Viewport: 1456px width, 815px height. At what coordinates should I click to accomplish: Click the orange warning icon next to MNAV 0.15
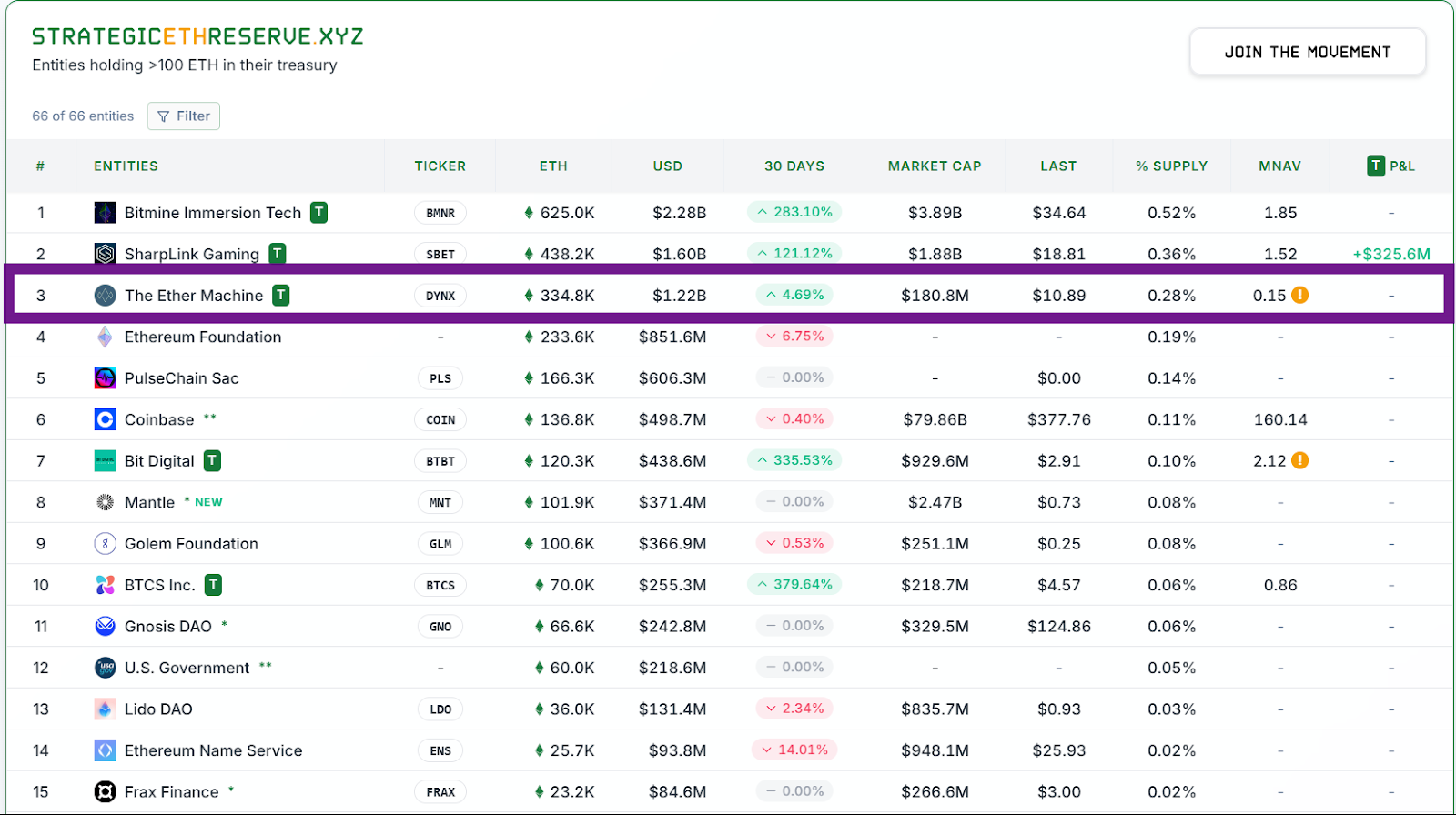[1300, 295]
